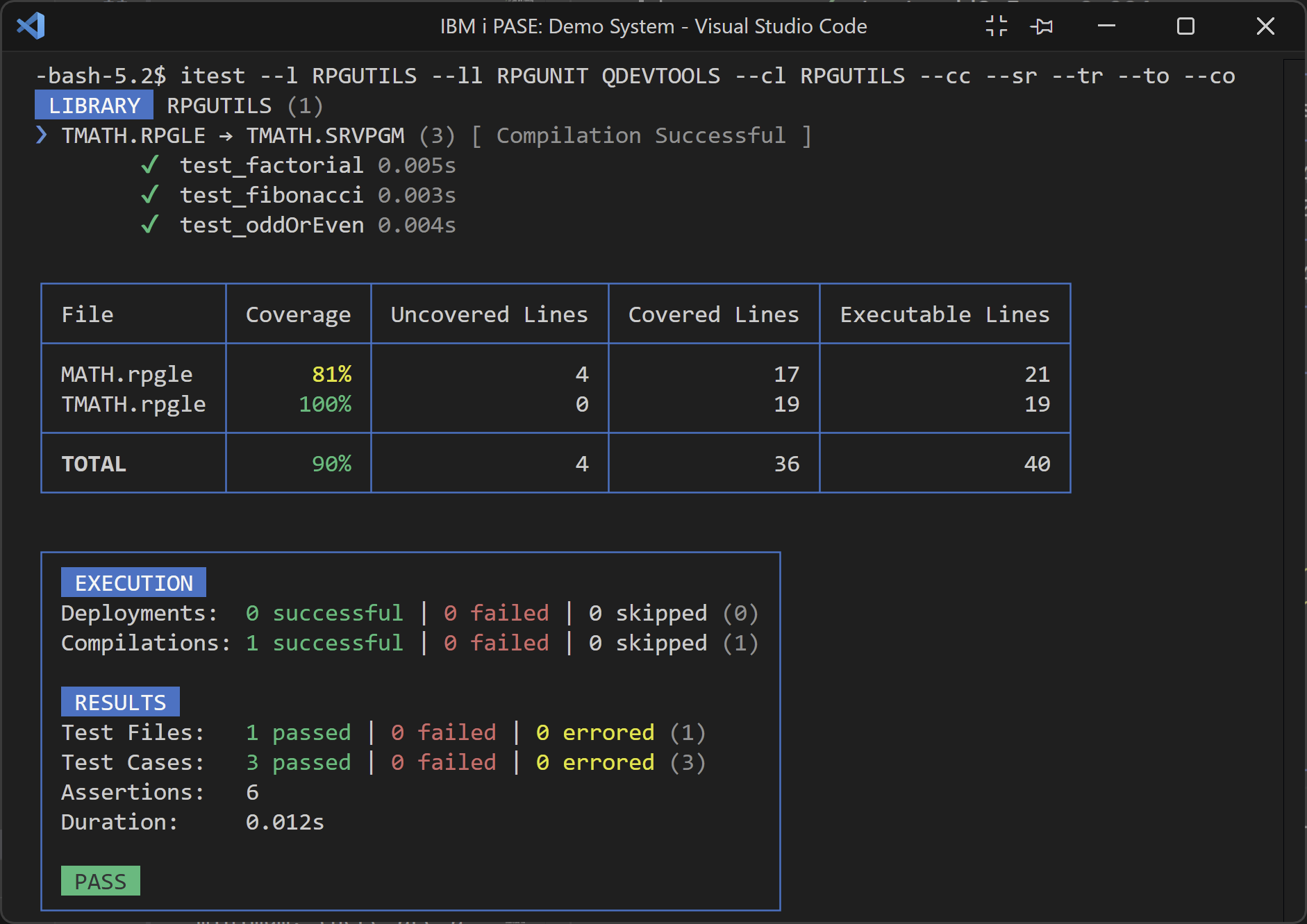This screenshot has height=924, width=1307.
Task: Click the 0.005s duration value
Action: pos(417,165)
